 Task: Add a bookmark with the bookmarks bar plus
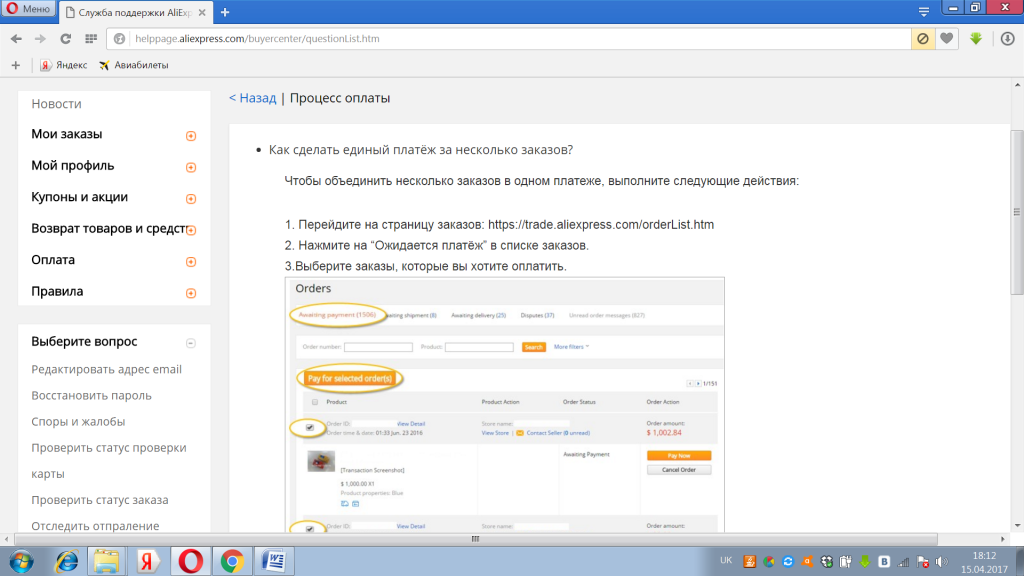coord(16,65)
